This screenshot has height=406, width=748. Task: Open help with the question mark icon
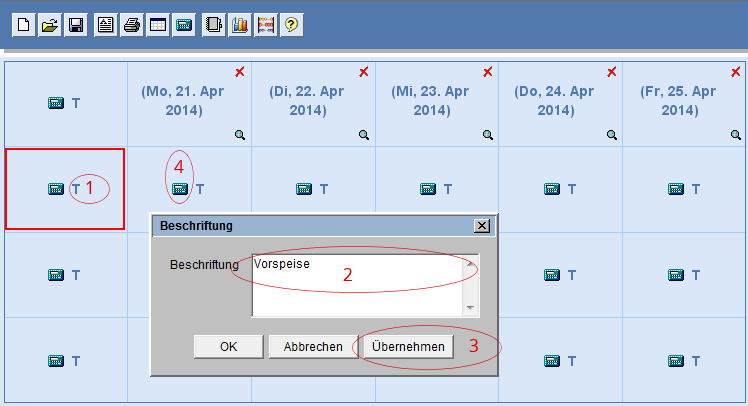coord(291,24)
